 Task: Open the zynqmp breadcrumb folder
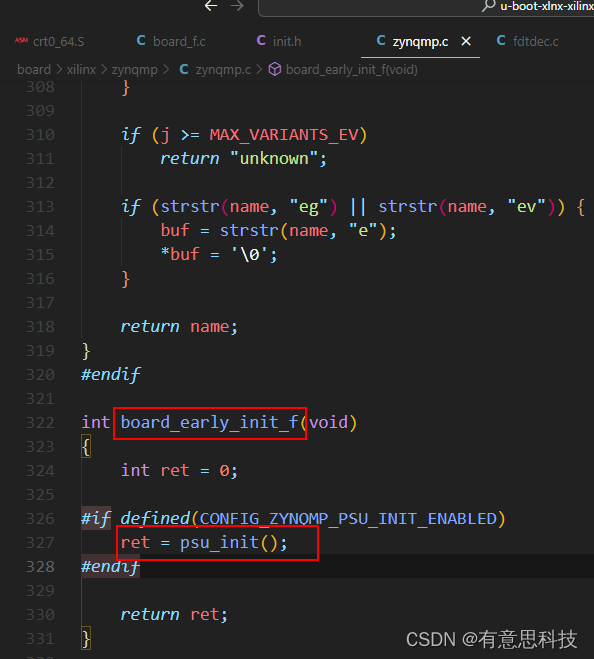[135, 70]
